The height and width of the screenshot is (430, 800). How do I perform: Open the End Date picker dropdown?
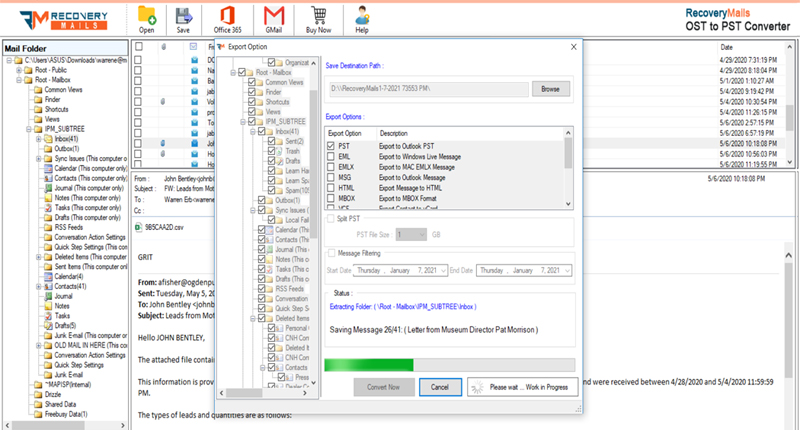[x=567, y=270]
